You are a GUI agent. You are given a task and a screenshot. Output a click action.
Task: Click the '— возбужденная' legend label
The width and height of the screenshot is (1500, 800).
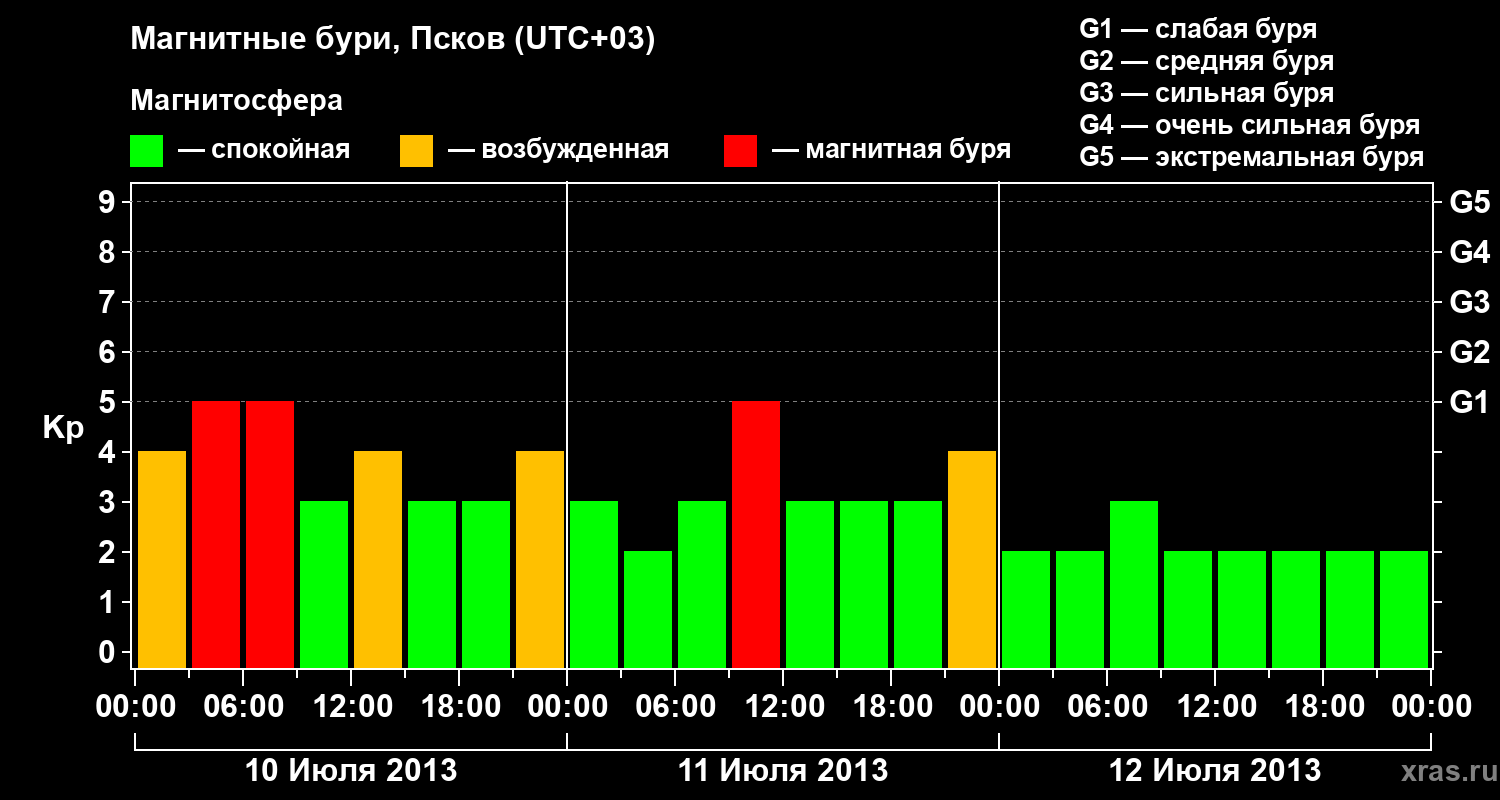pyautogui.click(x=558, y=150)
